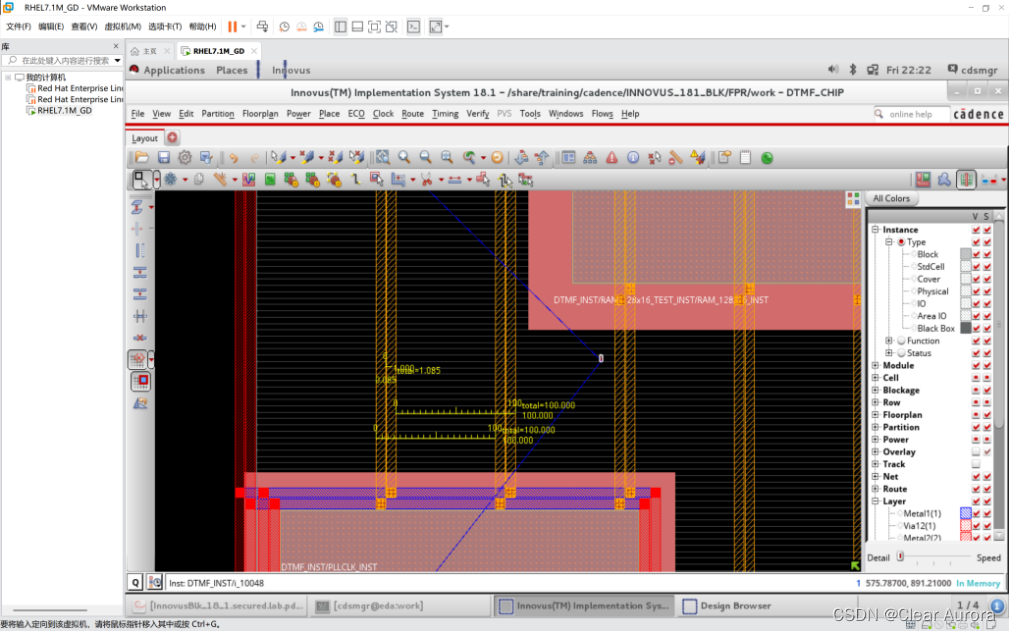This screenshot has height=631, width=1010.
Task: Click the Metal1(1) blue color swatch
Action: (966, 513)
